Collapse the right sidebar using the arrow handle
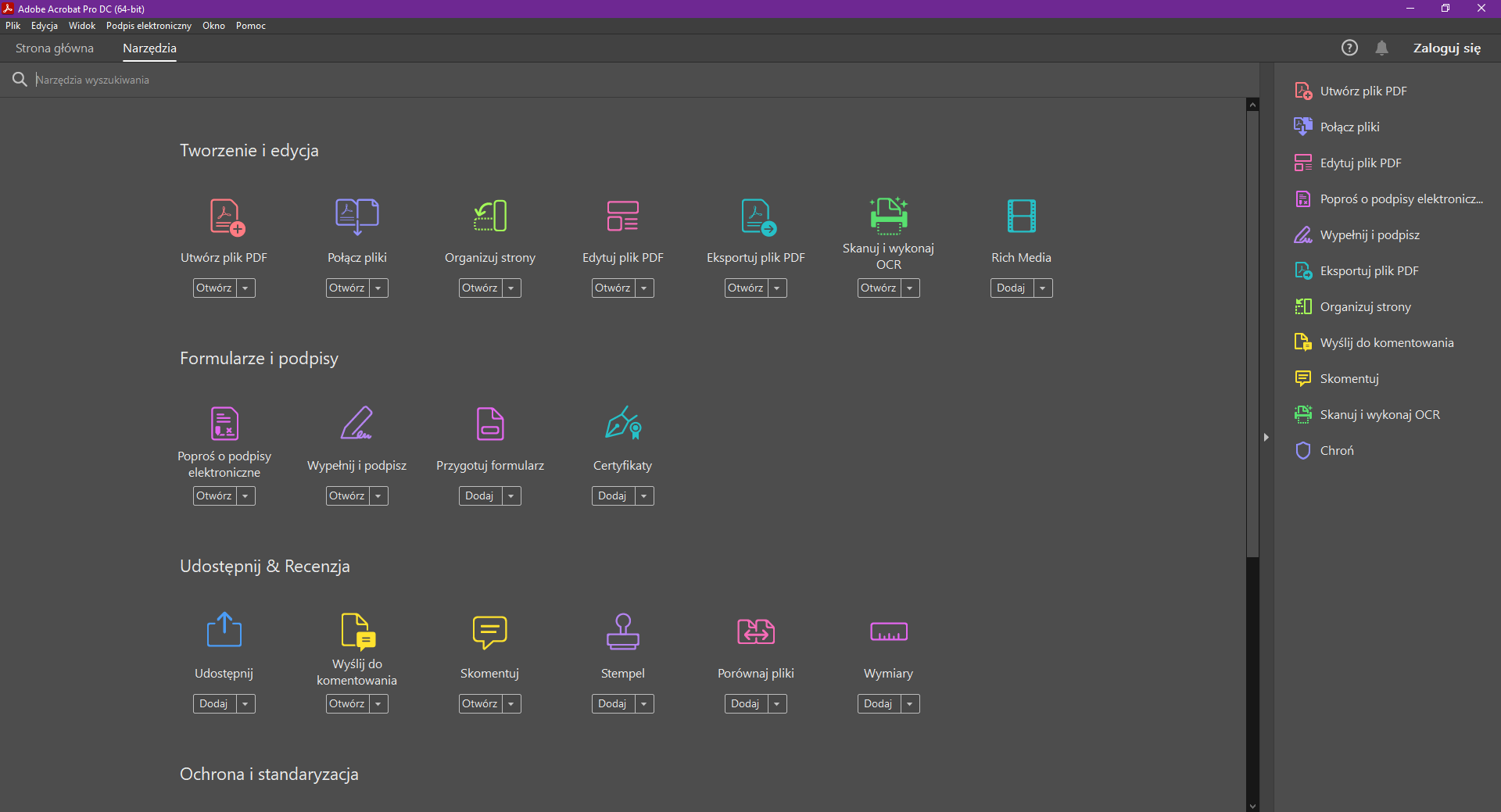This screenshot has height=812, width=1501. 1266,437
